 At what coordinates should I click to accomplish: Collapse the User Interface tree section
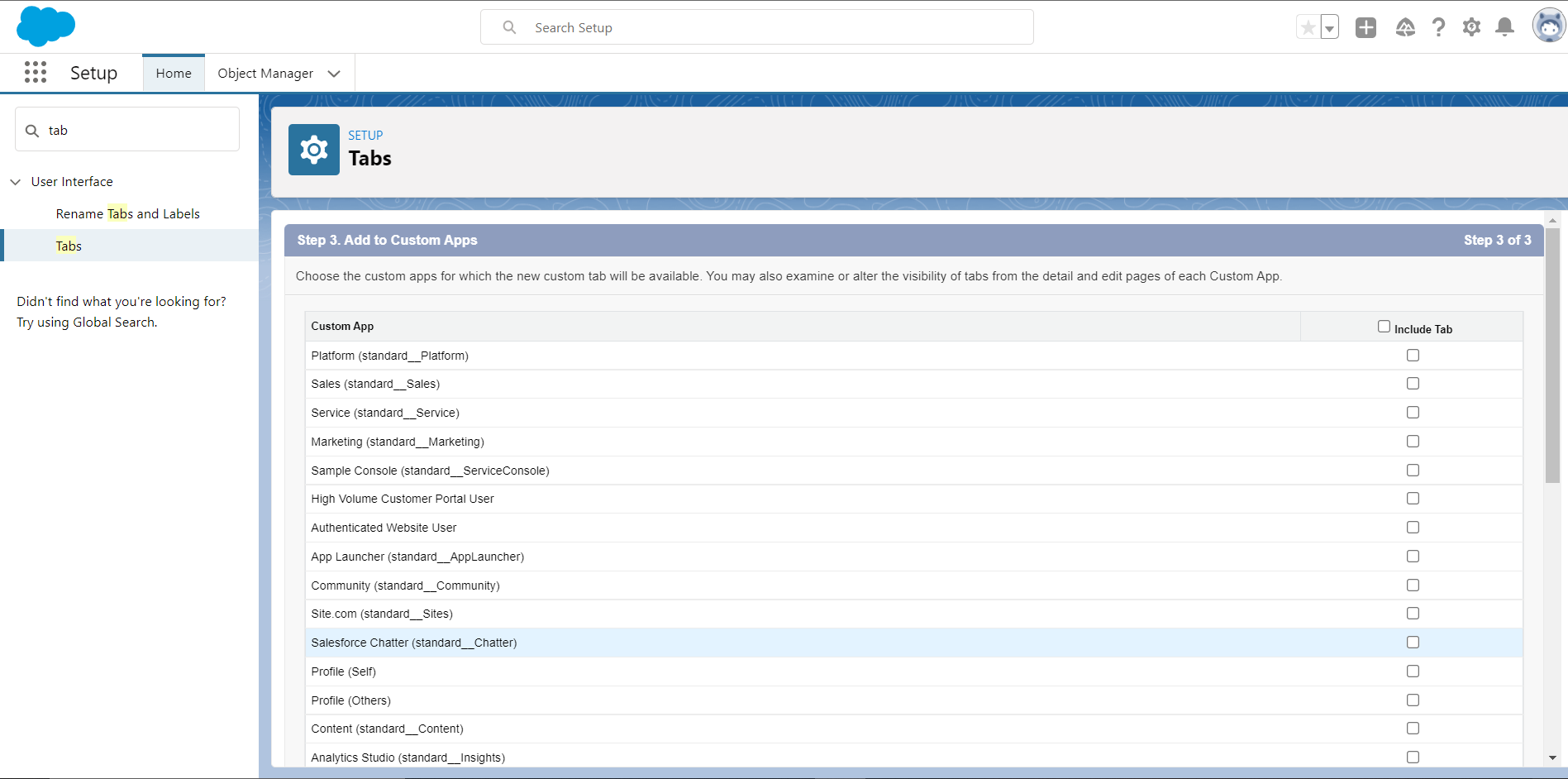coord(16,182)
